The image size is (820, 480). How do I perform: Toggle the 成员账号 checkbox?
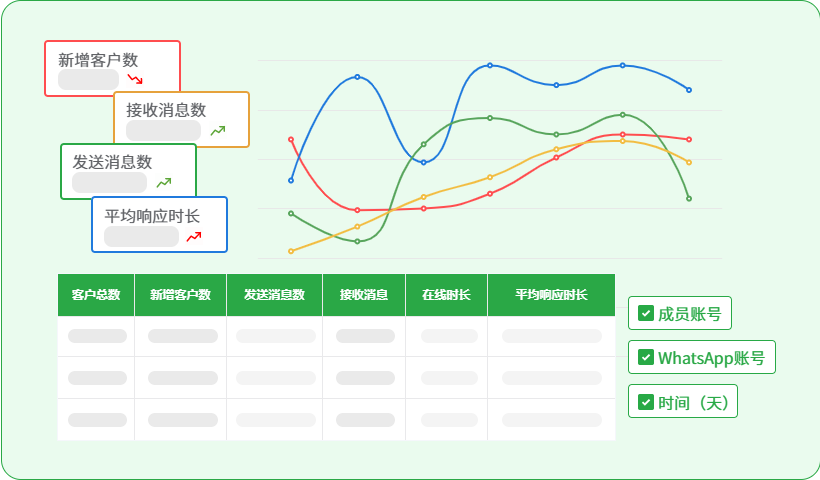point(646,313)
